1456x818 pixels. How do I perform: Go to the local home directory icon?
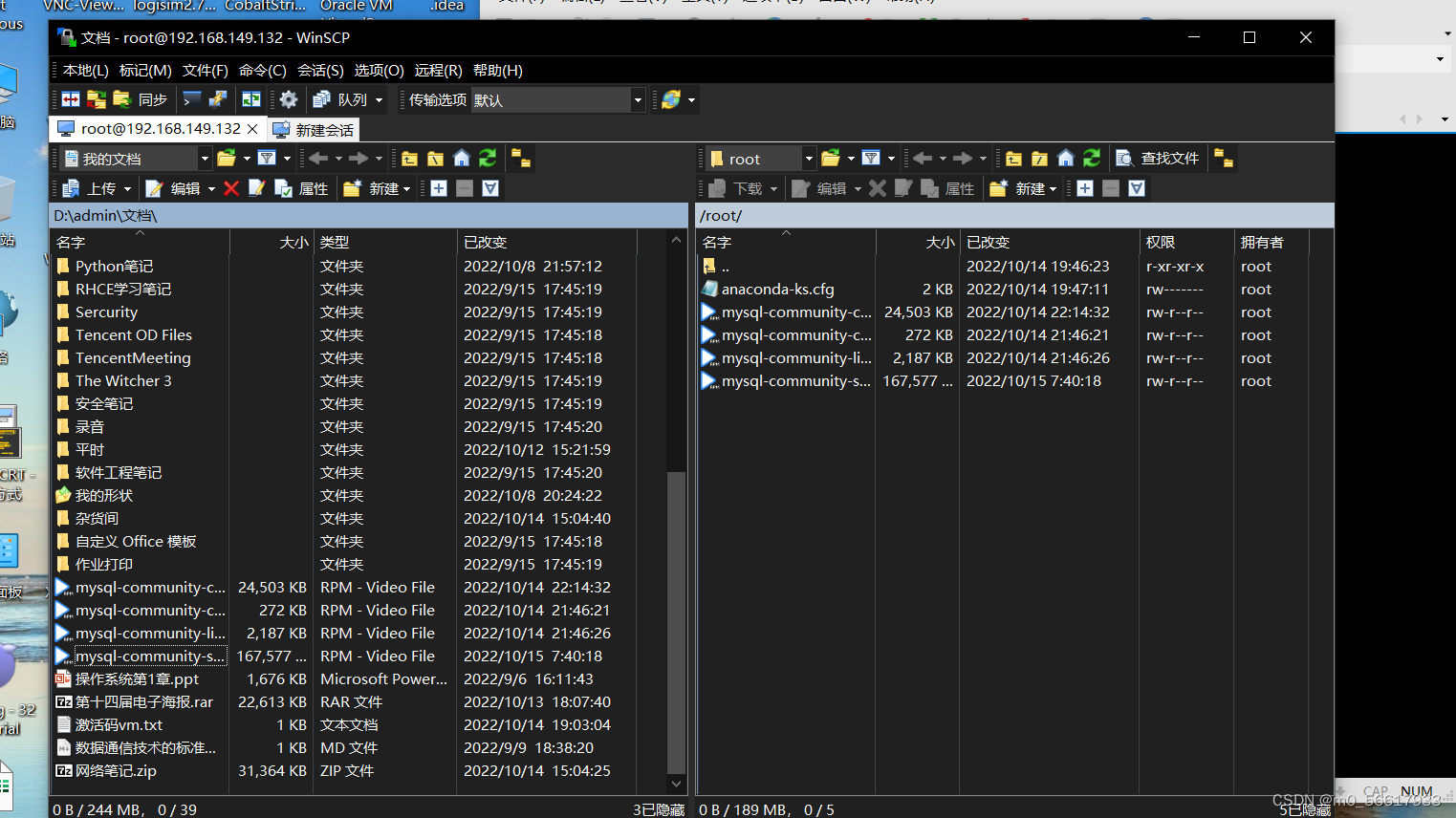pos(462,159)
